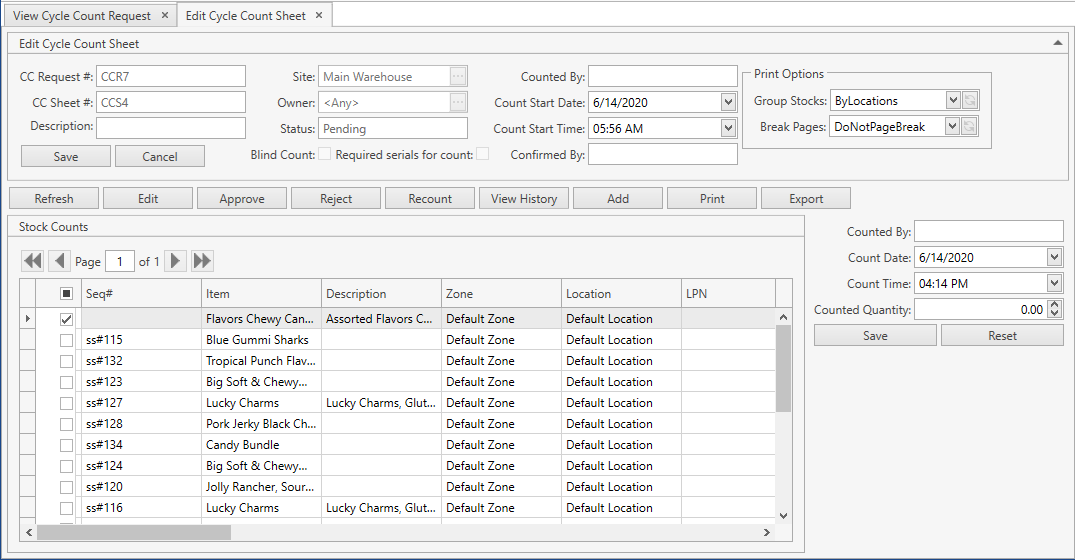Click the Approve button
The height and width of the screenshot is (560, 1075).
242,199
